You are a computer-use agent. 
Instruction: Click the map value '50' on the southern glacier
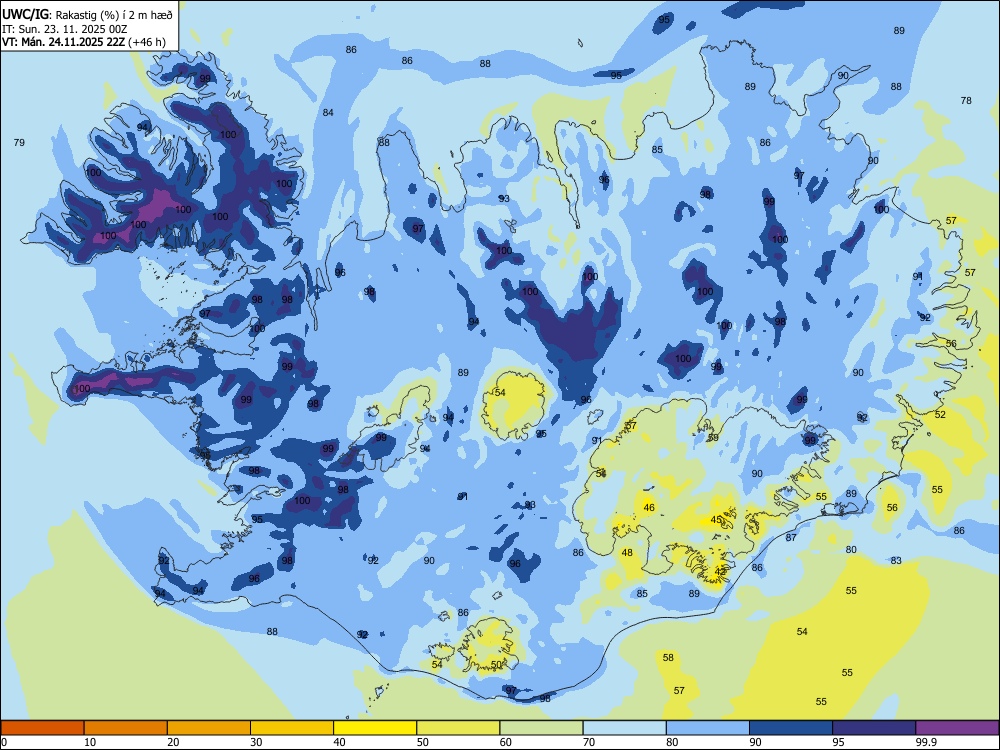coord(497,665)
